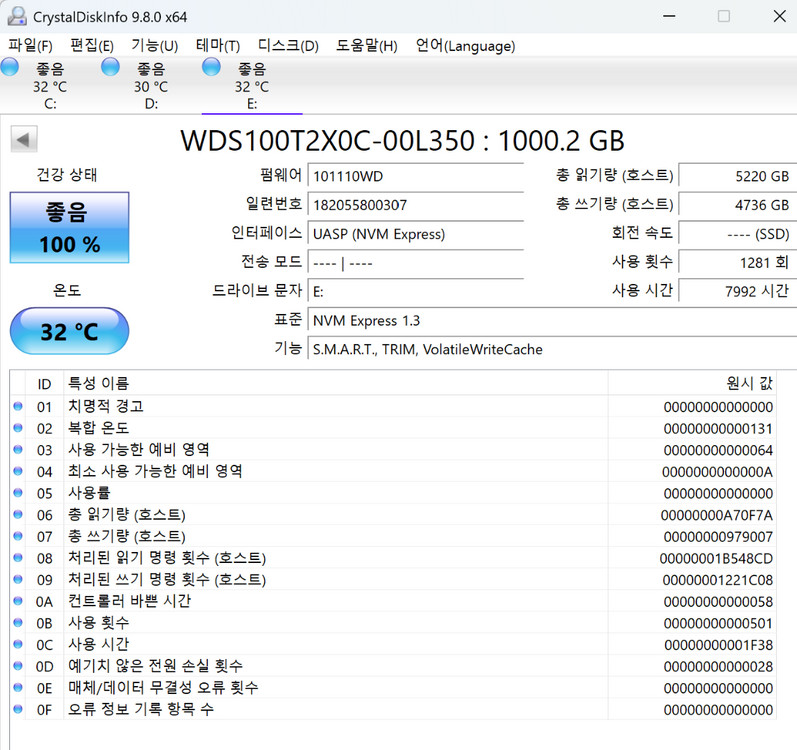
Task: Click the 원시 값 column header
Action: tap(692, 384)
